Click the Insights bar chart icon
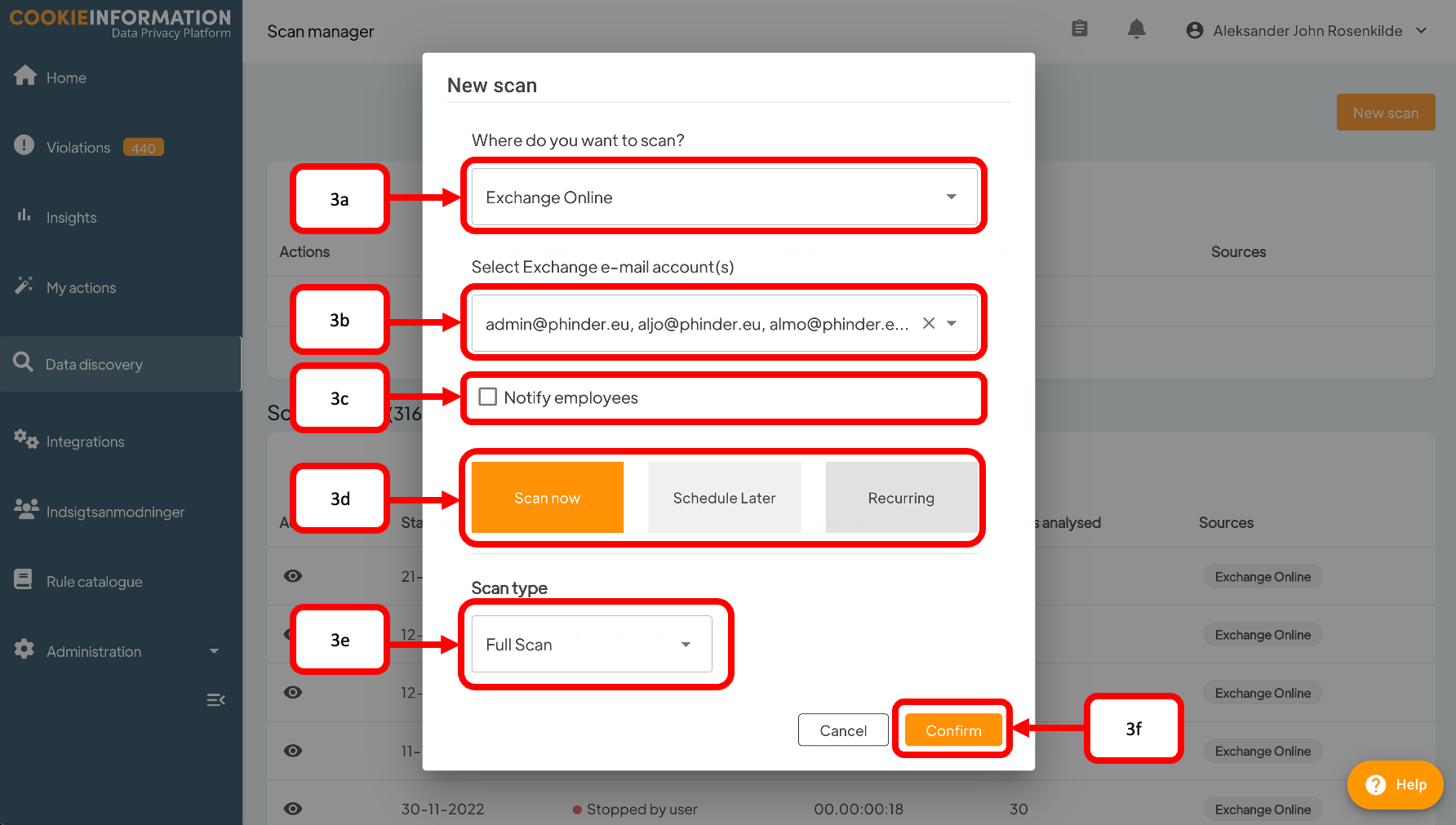 pyautogui.click(x=24, y=215)
